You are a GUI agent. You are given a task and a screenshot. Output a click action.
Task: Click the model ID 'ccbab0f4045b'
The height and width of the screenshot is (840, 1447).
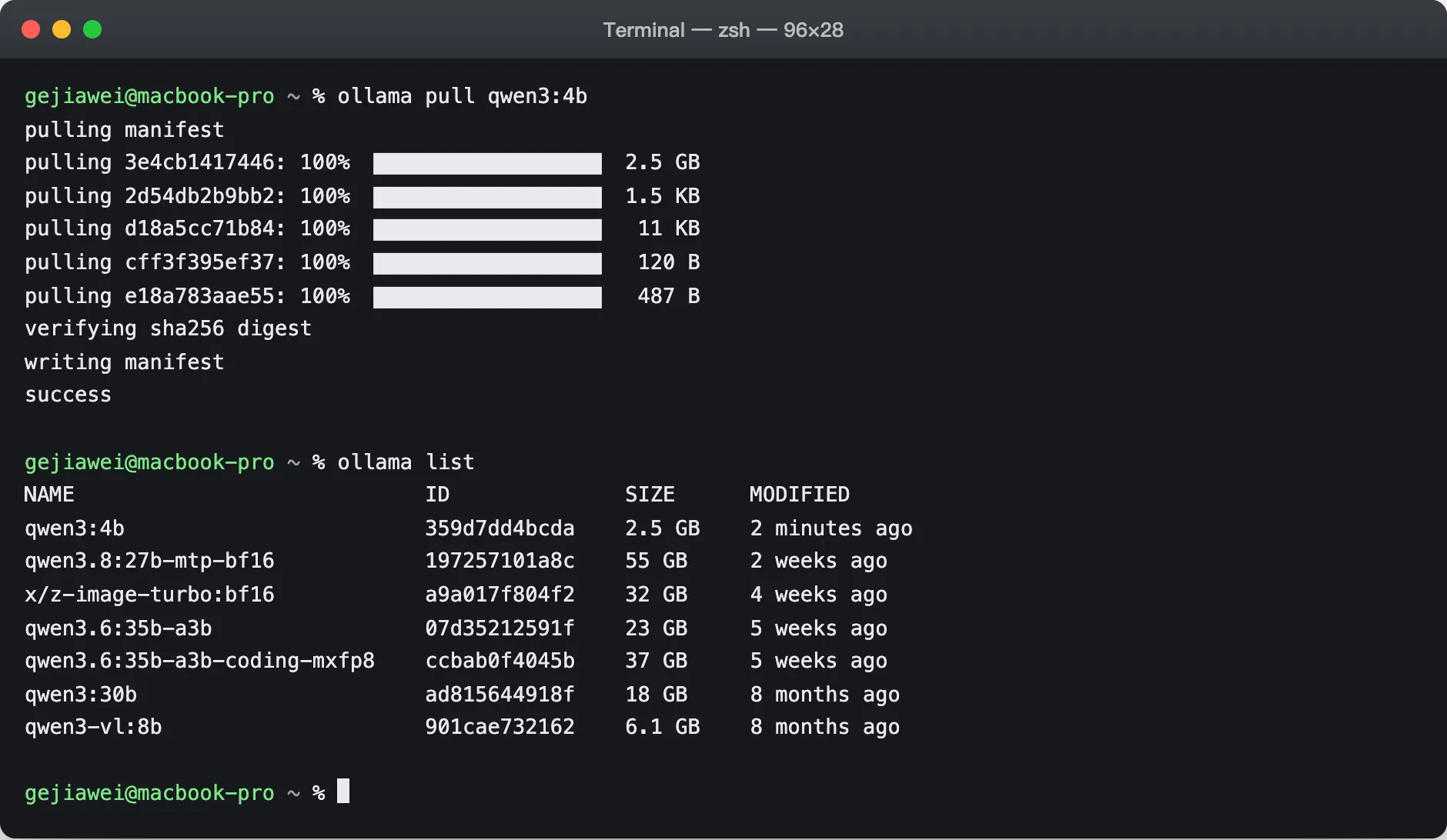[500, 661]
